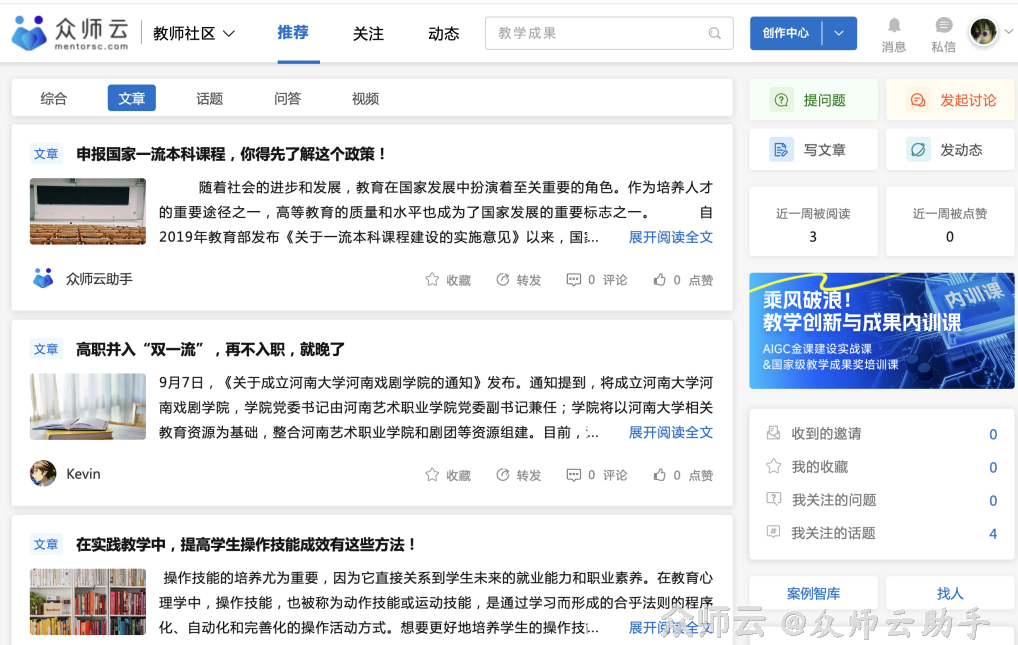Image resolution: width=1018 pixels, height=645 pixels.
Task: Click the 提问题 ask question icon
Action: 780,99
